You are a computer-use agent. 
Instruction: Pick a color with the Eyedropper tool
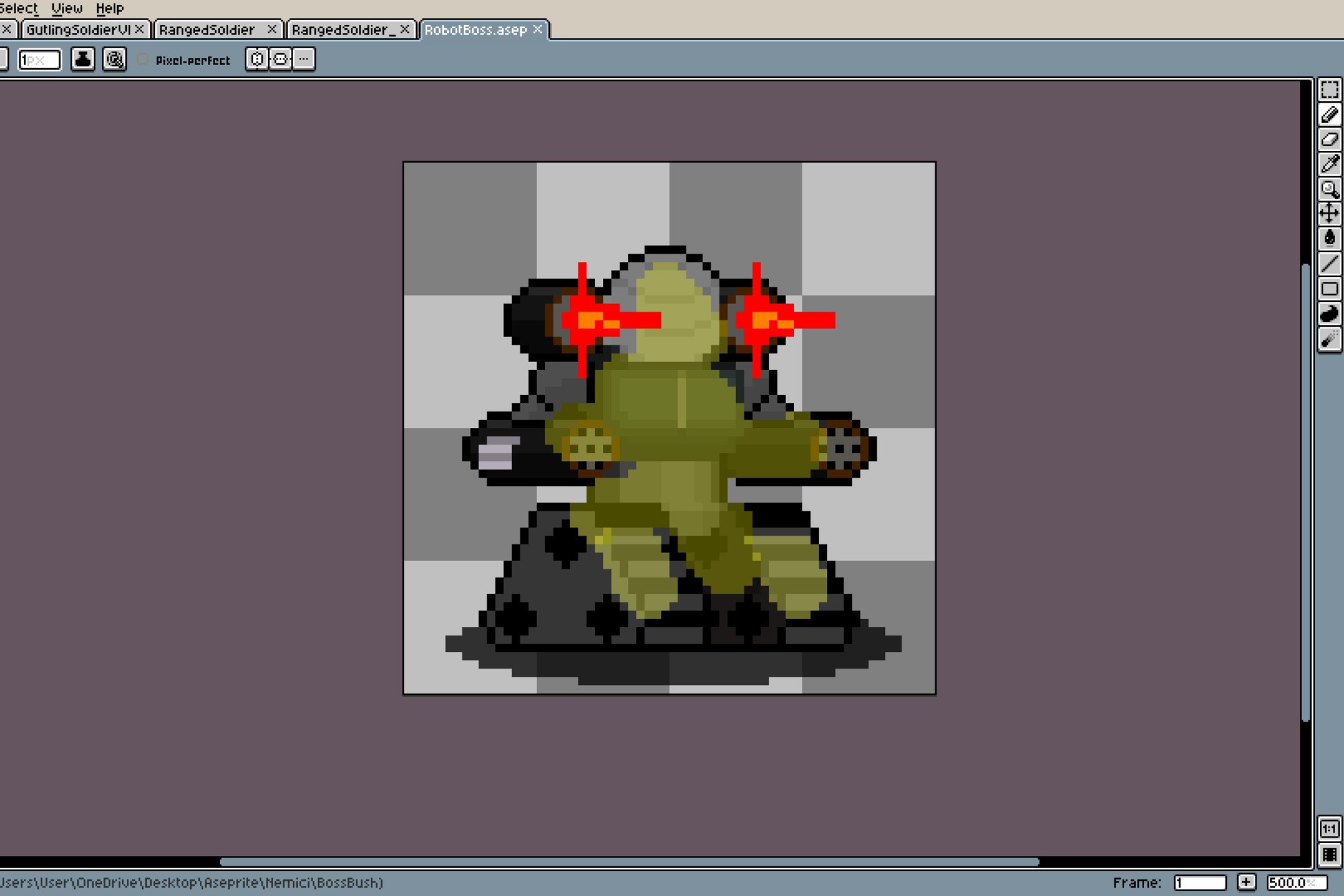point(1330,164)
